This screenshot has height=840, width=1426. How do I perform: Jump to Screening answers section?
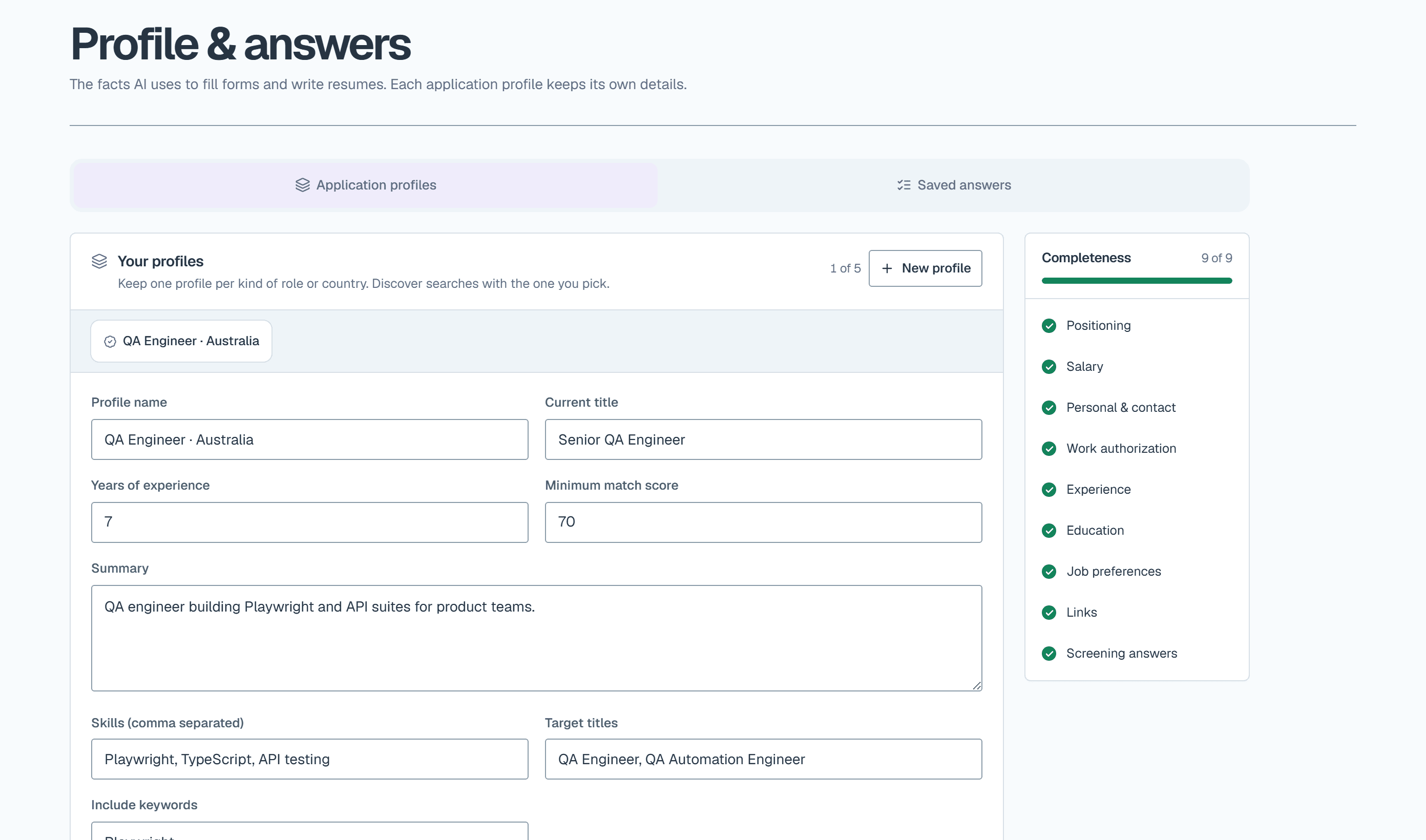tap(1137, 653)
